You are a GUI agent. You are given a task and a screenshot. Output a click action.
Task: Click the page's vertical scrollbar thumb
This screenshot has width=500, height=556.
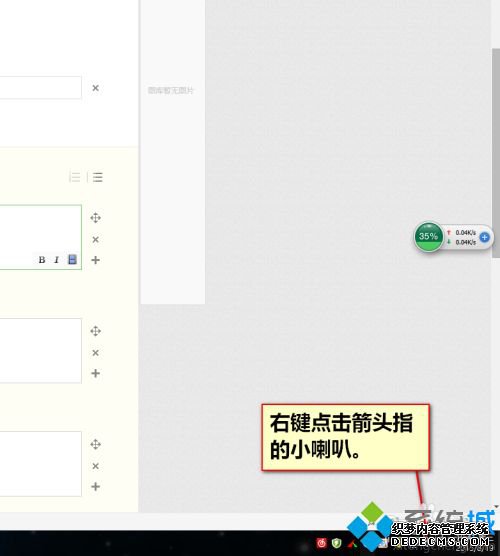496,153
